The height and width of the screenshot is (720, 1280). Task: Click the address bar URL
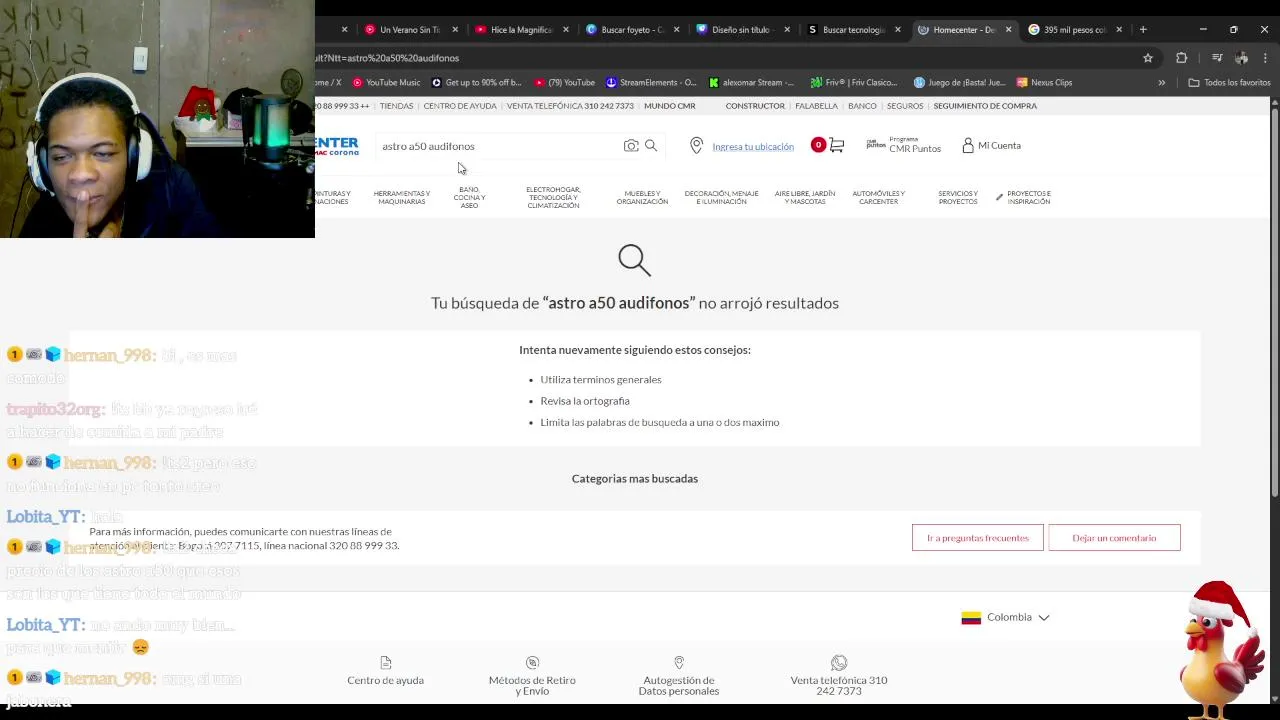pos(387,58)
